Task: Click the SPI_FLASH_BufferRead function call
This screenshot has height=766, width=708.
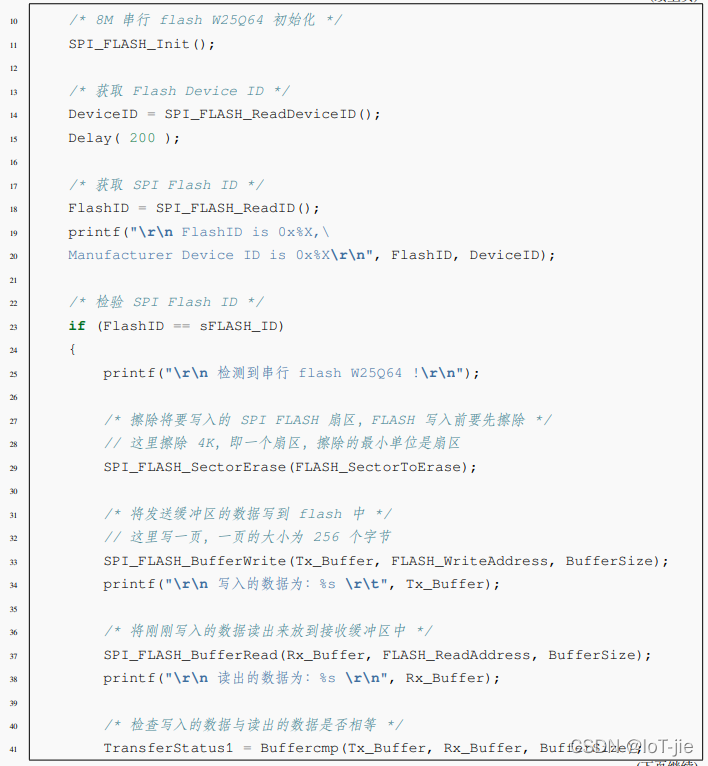Action: 189,655
